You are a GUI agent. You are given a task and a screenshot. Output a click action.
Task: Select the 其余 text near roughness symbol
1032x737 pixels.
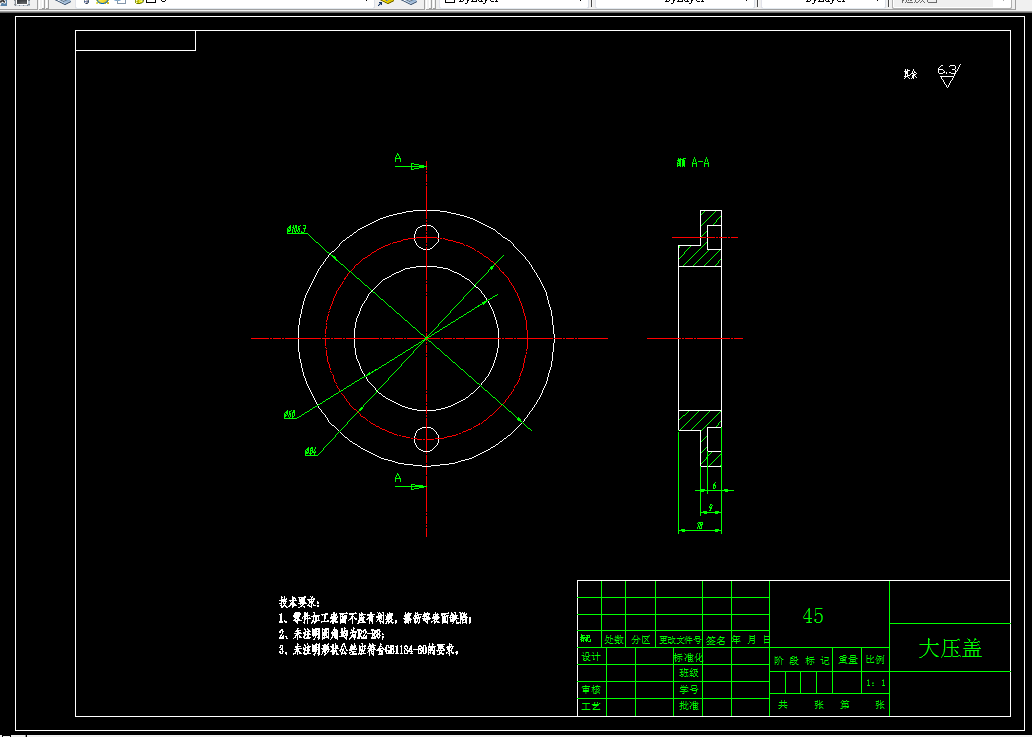911,75
